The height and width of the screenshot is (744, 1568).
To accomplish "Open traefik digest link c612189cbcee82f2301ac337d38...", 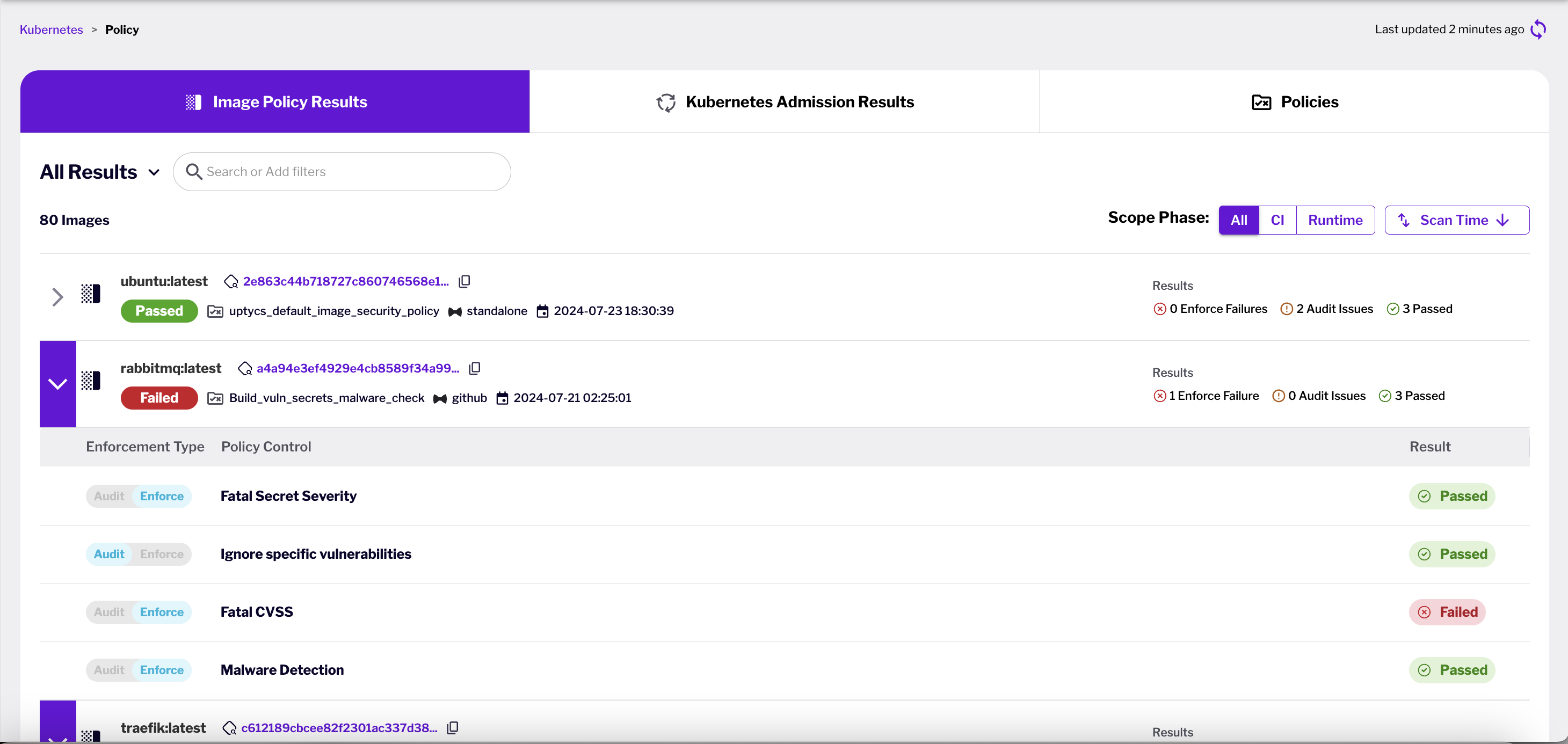I will click(x=339, y=727).
